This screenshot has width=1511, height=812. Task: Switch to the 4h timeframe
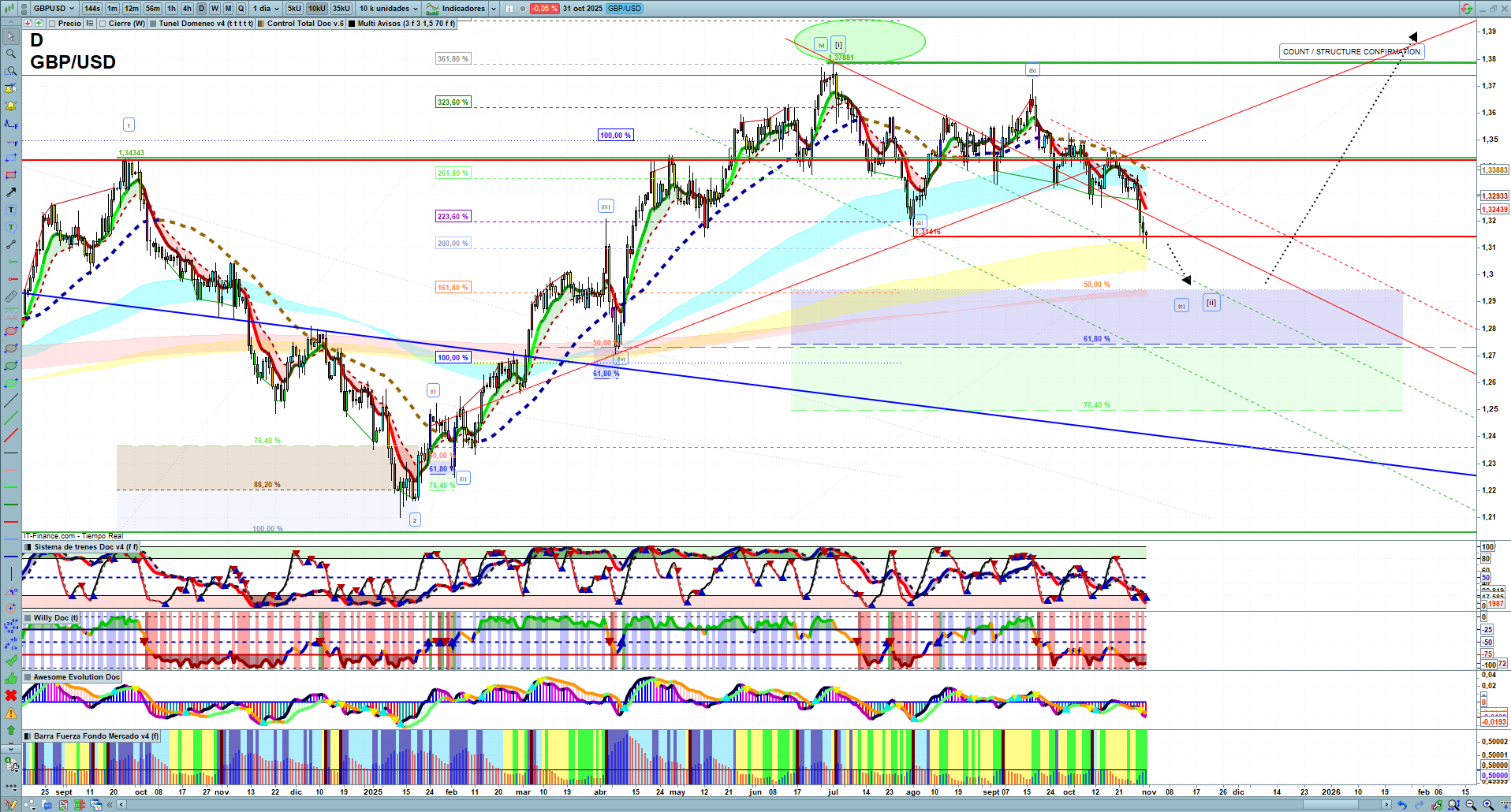187,9
